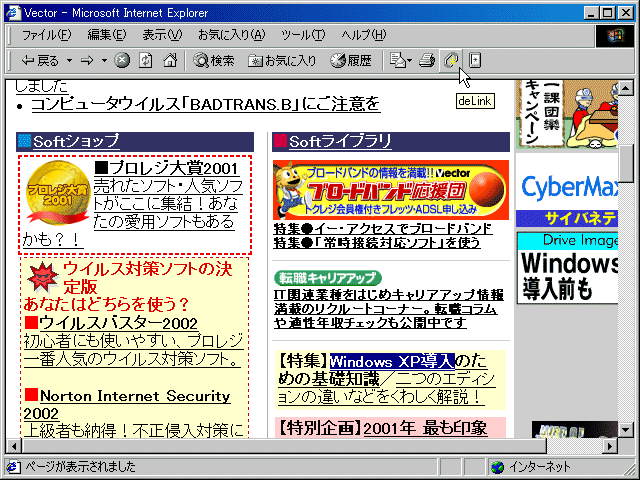Click the Mail toolbar icon
Image resolution: width=640 pixels, height=480 pixels.
[x=397, y=61]
